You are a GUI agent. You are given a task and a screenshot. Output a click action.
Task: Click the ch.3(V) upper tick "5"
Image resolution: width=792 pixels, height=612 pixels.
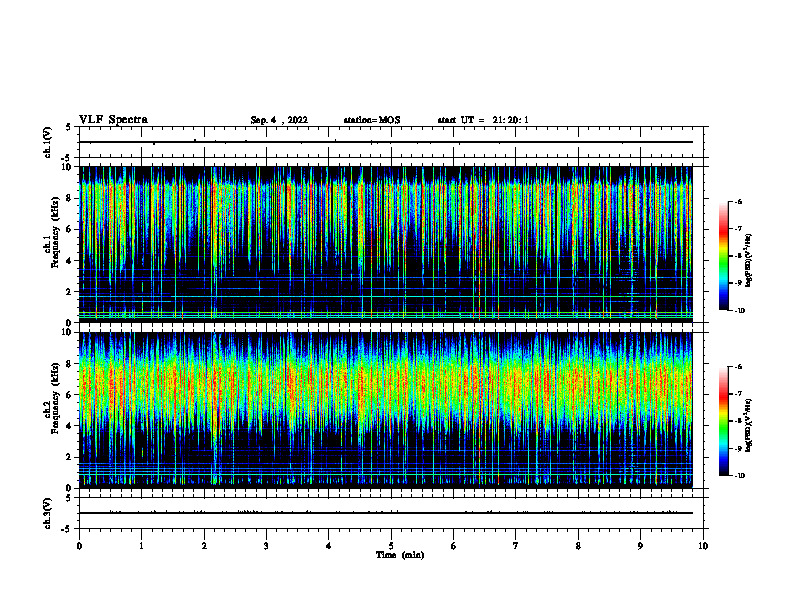(69, 498)
